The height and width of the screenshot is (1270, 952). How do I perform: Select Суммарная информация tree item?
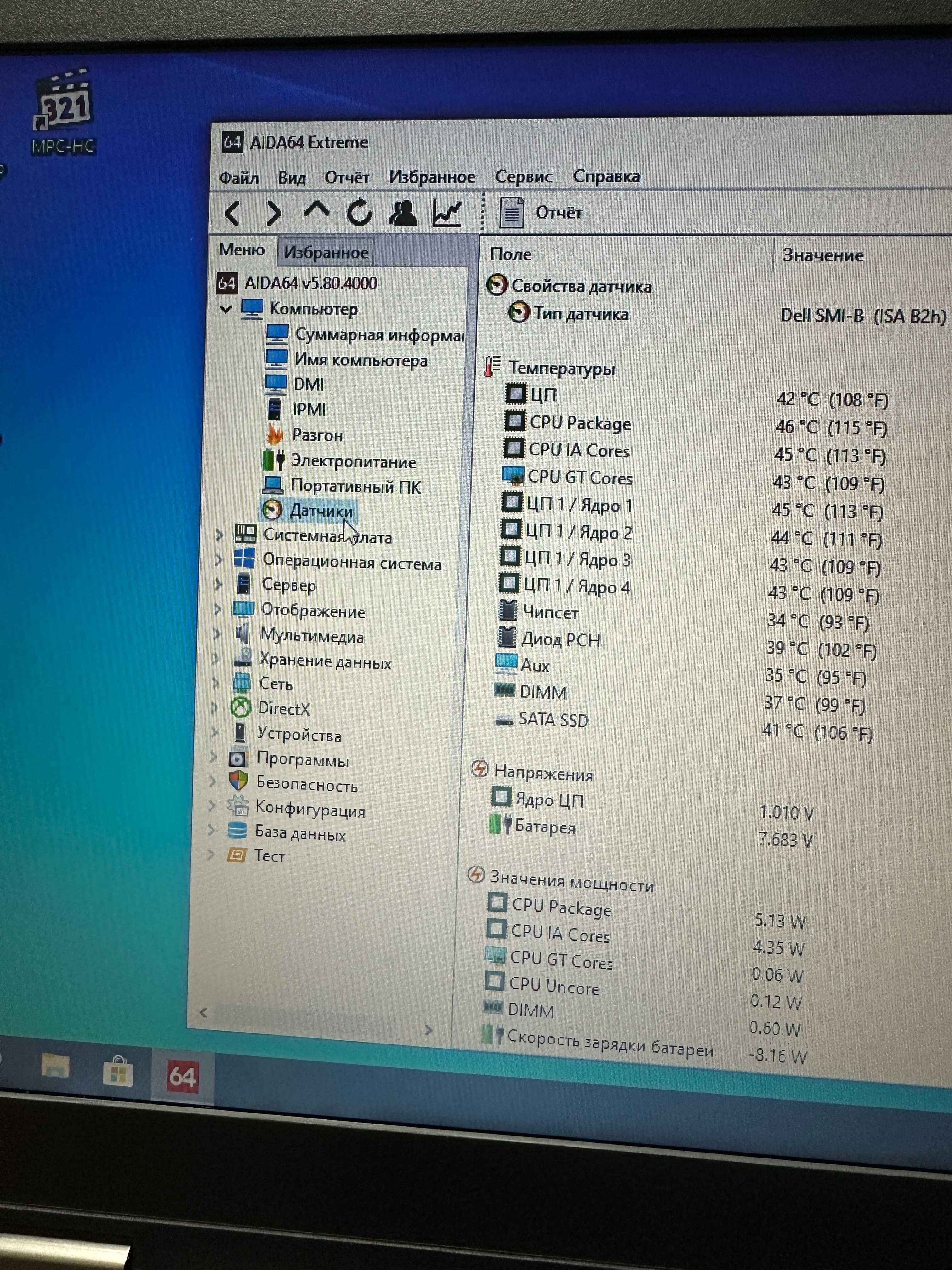tap(379, 335)
